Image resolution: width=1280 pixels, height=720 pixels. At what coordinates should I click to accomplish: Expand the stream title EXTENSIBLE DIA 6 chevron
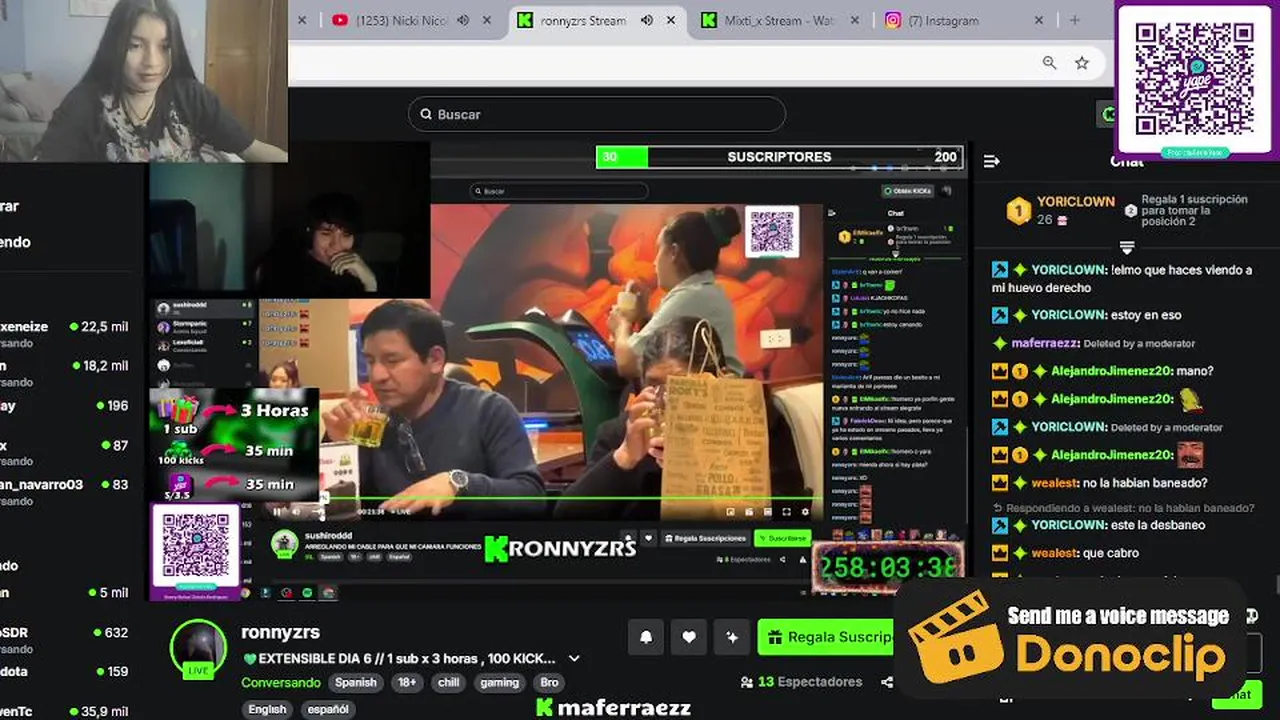click(x=574, y=659)
